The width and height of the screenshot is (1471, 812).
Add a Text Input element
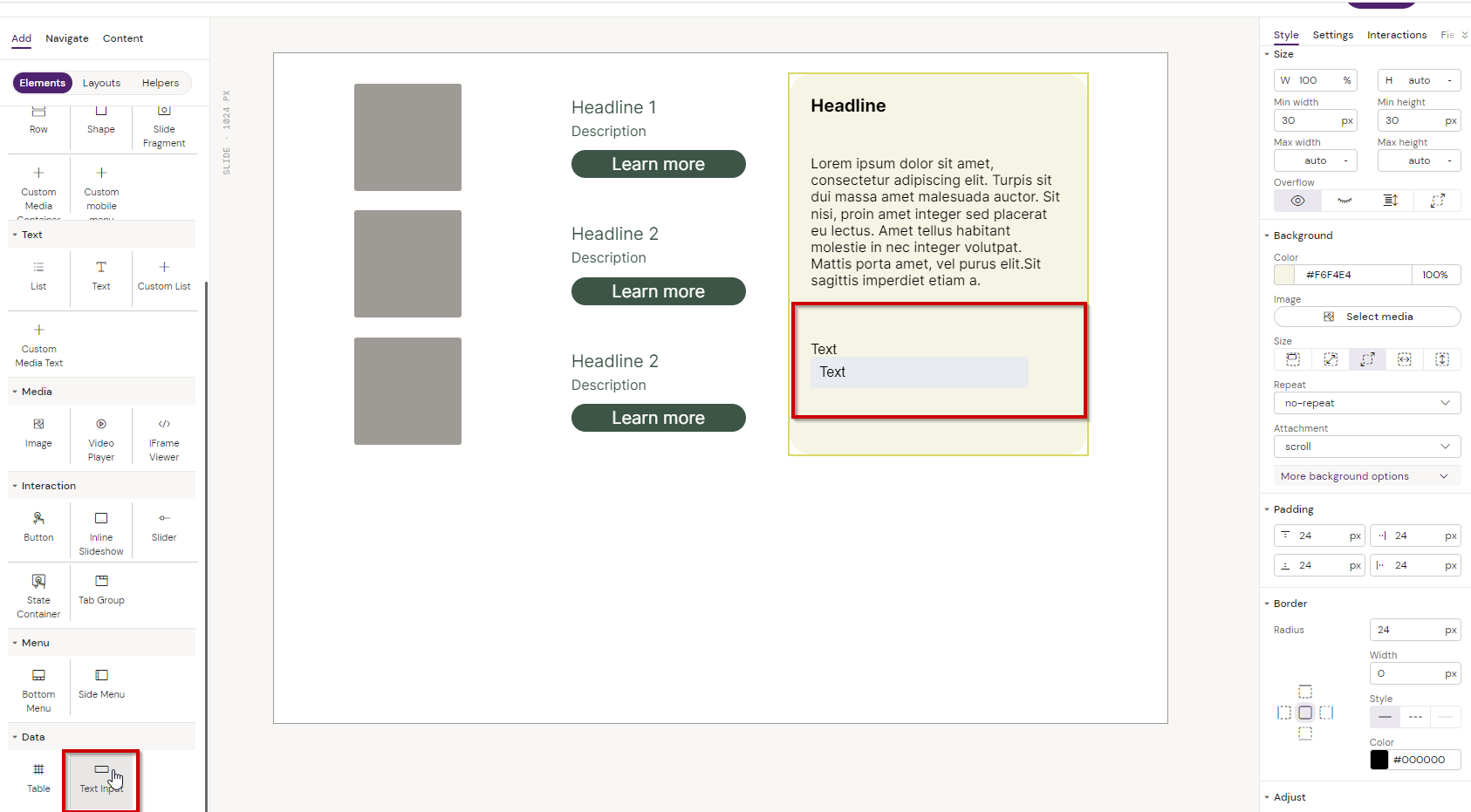[x=101, y=777]
